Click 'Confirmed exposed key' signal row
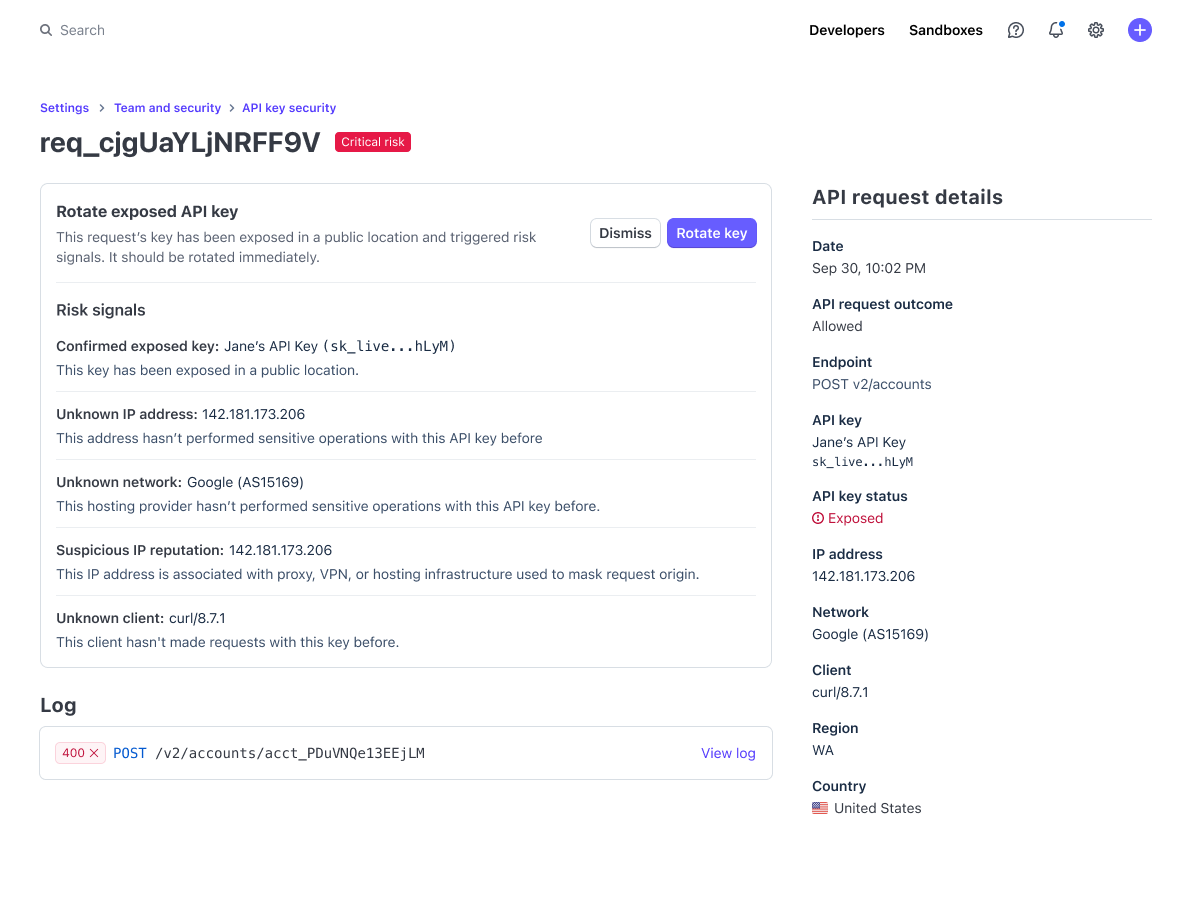 click(406, 358)
